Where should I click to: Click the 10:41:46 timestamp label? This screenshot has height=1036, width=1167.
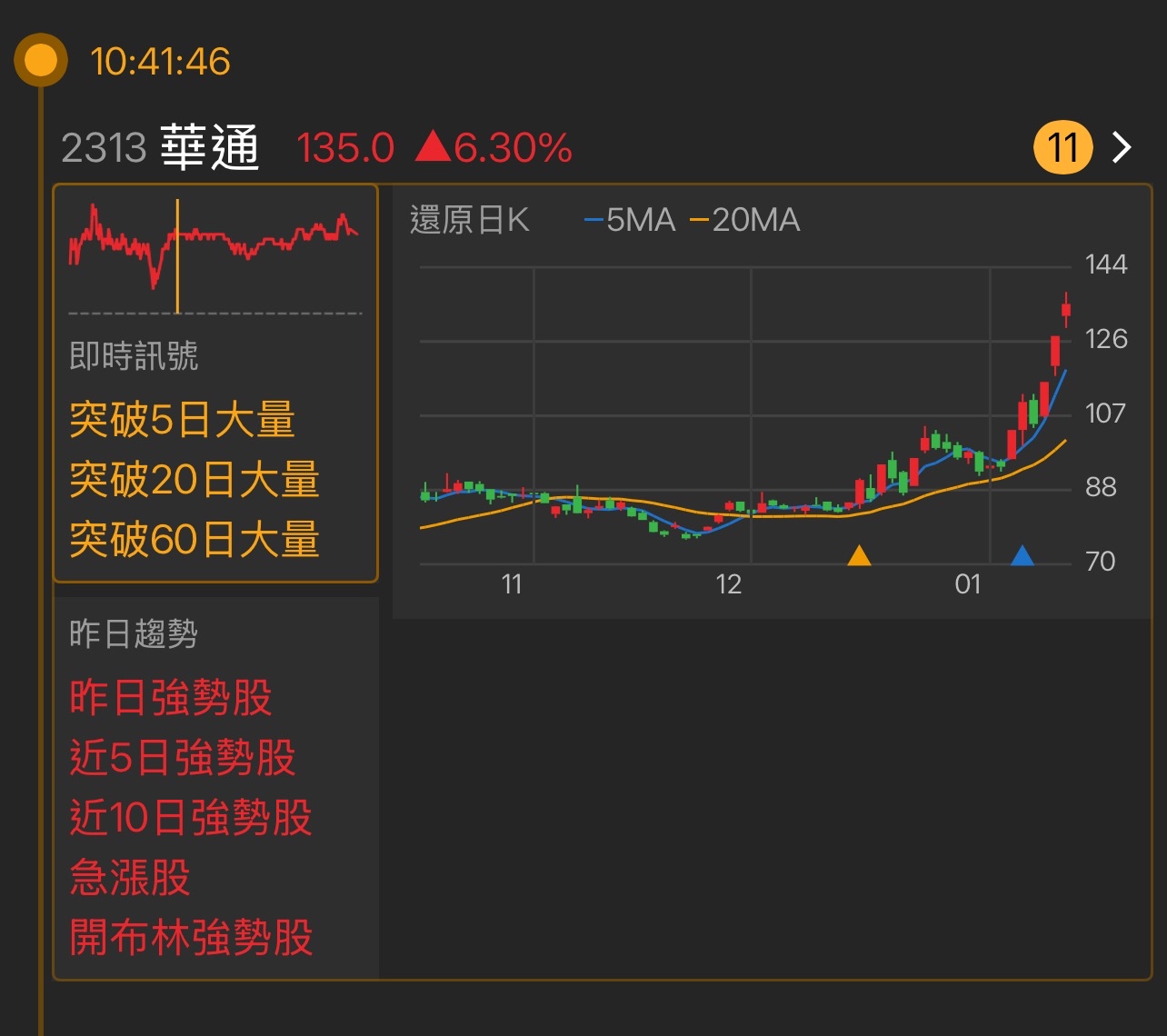tap(160, 62)
